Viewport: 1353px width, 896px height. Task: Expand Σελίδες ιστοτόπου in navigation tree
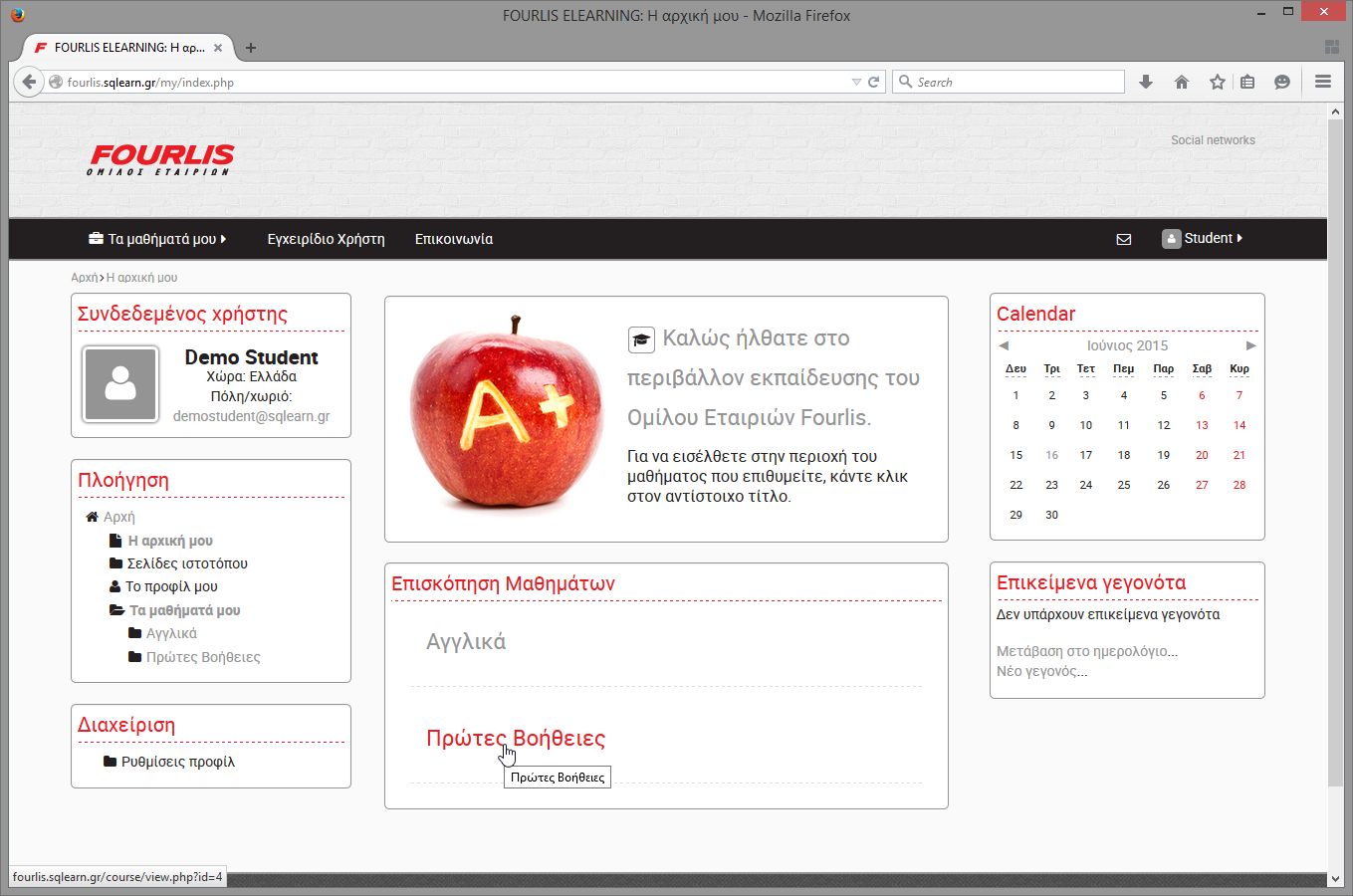[115, 563]
